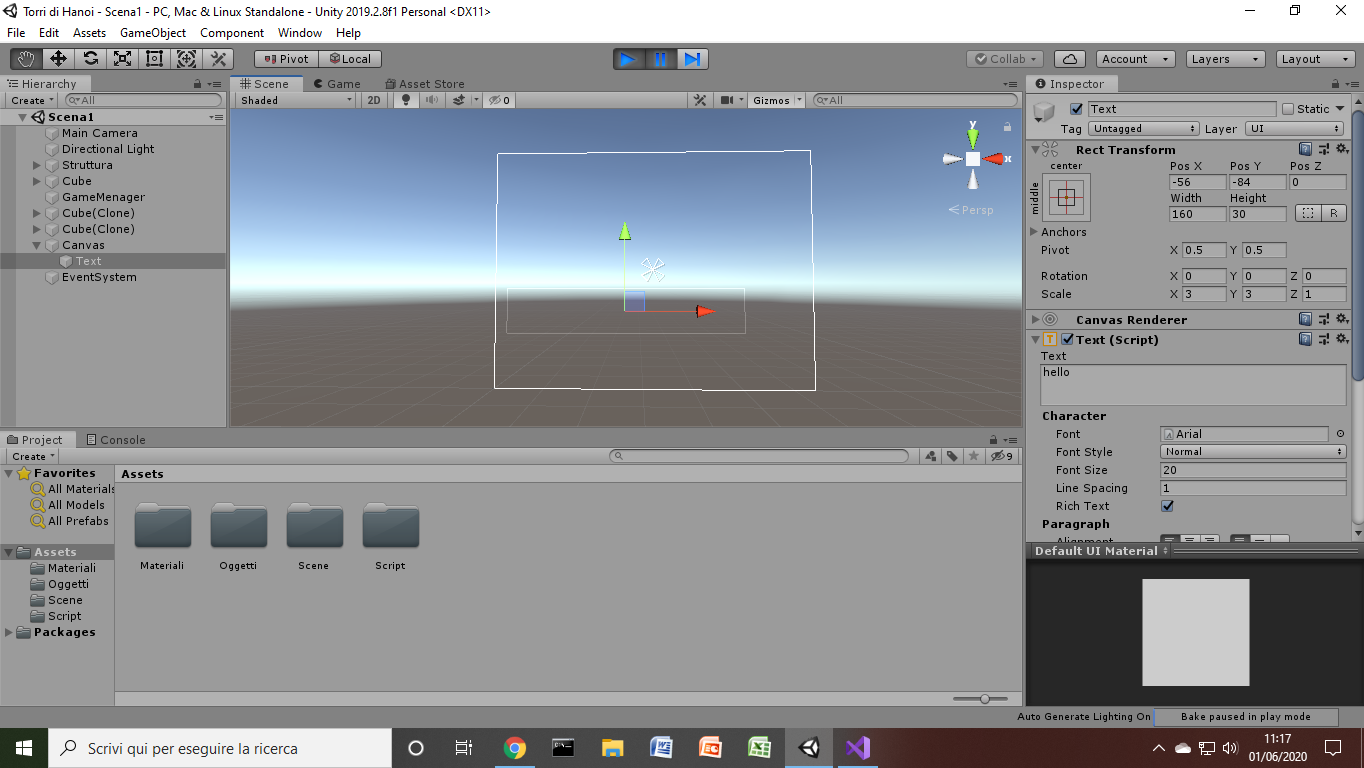The image size is (1364, 768).
Task: Open Visual Studio from the taskbar
Action: point(857,748)
